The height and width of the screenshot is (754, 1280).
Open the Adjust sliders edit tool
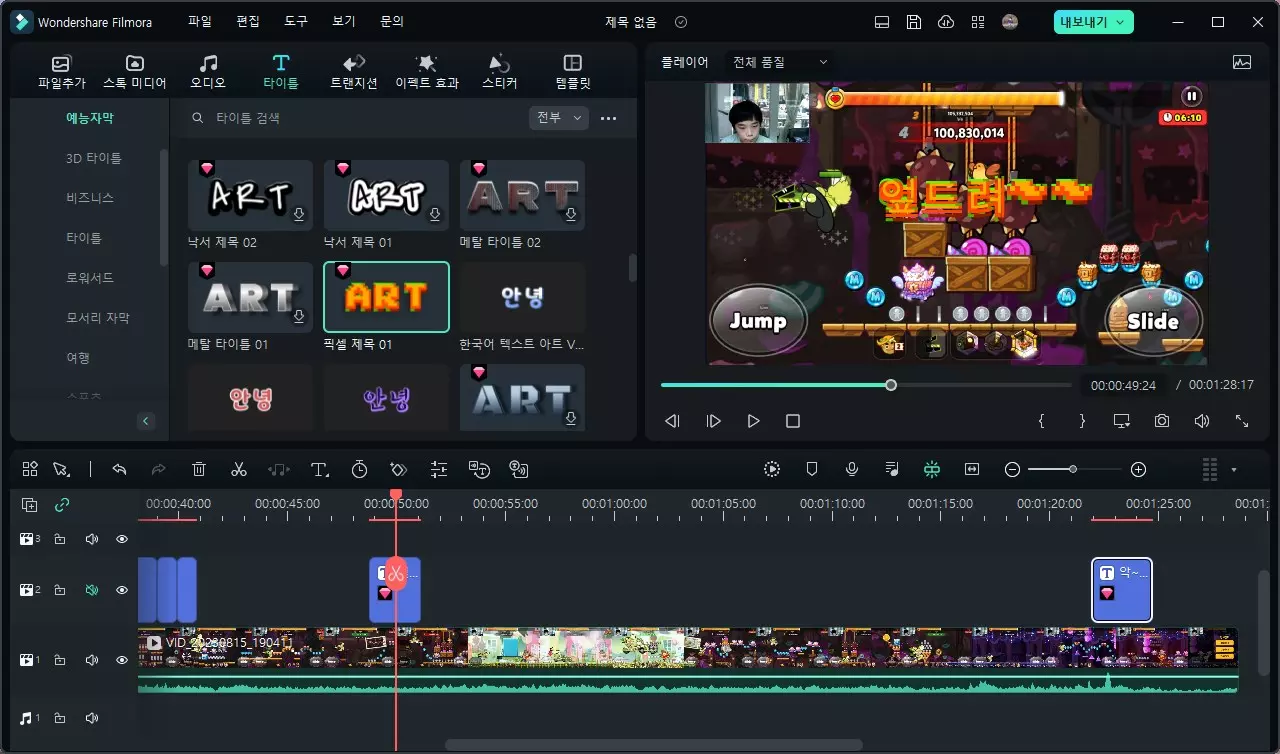439,469
